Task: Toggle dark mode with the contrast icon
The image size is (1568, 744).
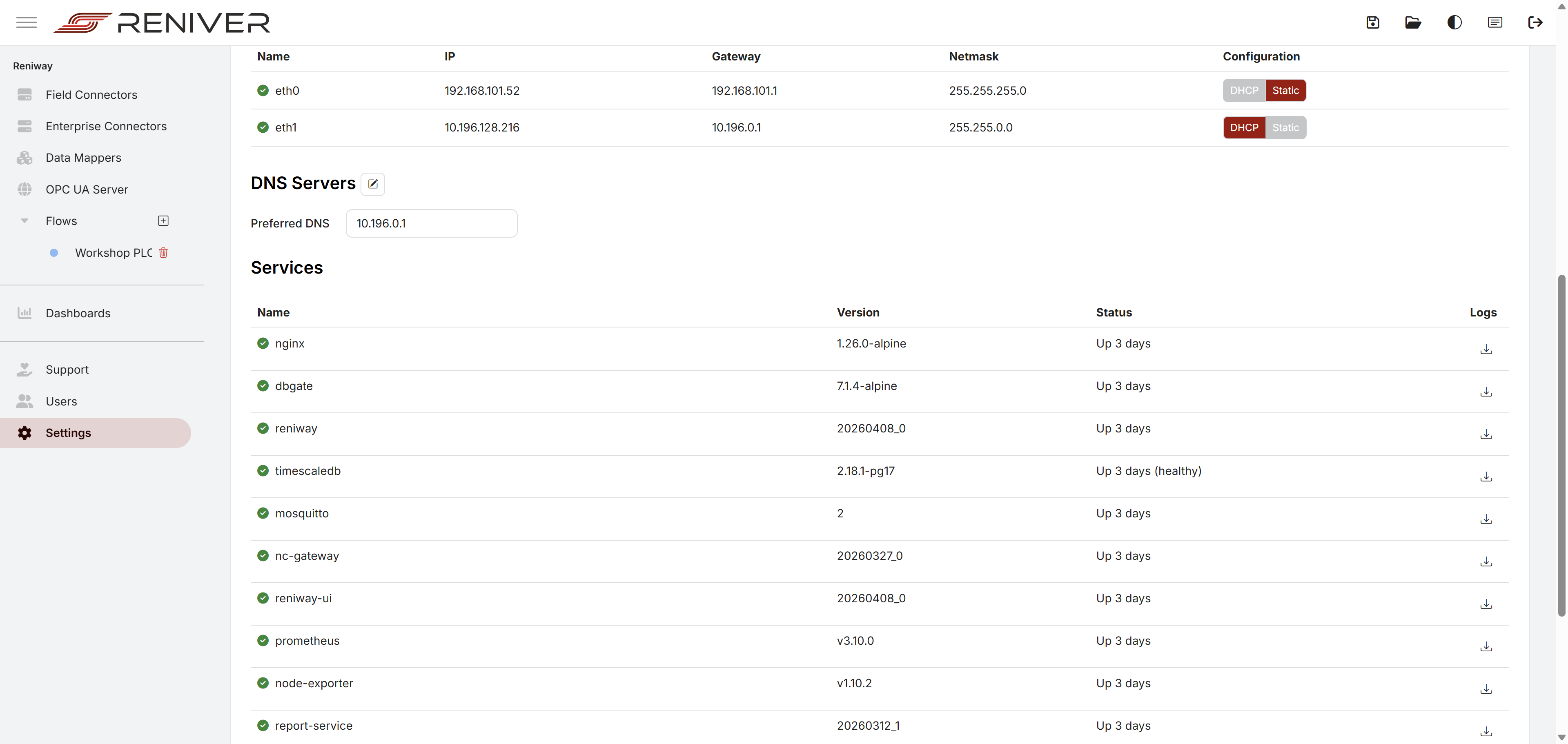Action: (x=1454, y=22)
